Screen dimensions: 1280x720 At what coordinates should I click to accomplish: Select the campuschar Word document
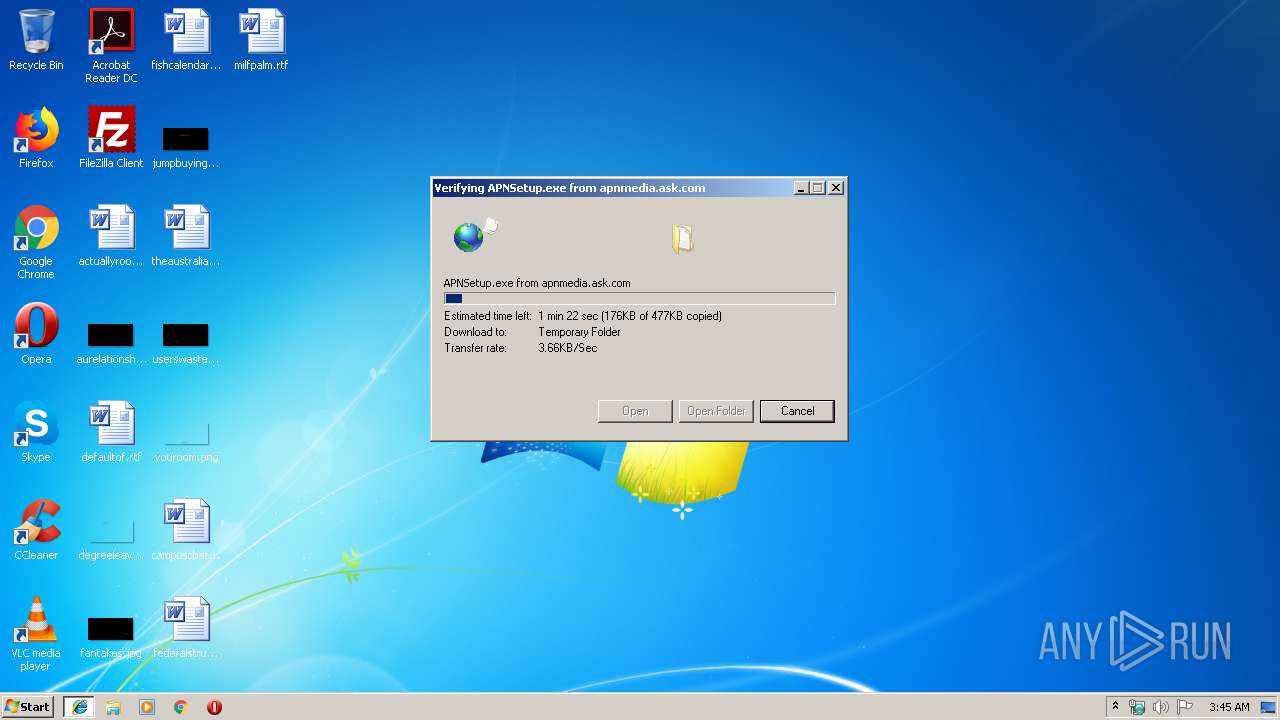pos(186,530)
